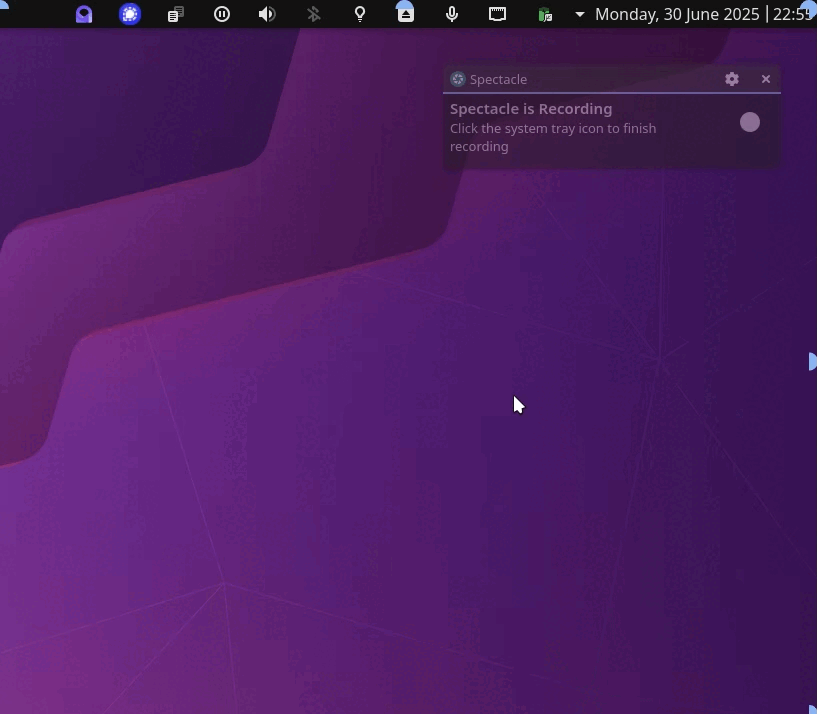Open the display configuration tray icon
817x714 pixels.
tap(498, 14)
